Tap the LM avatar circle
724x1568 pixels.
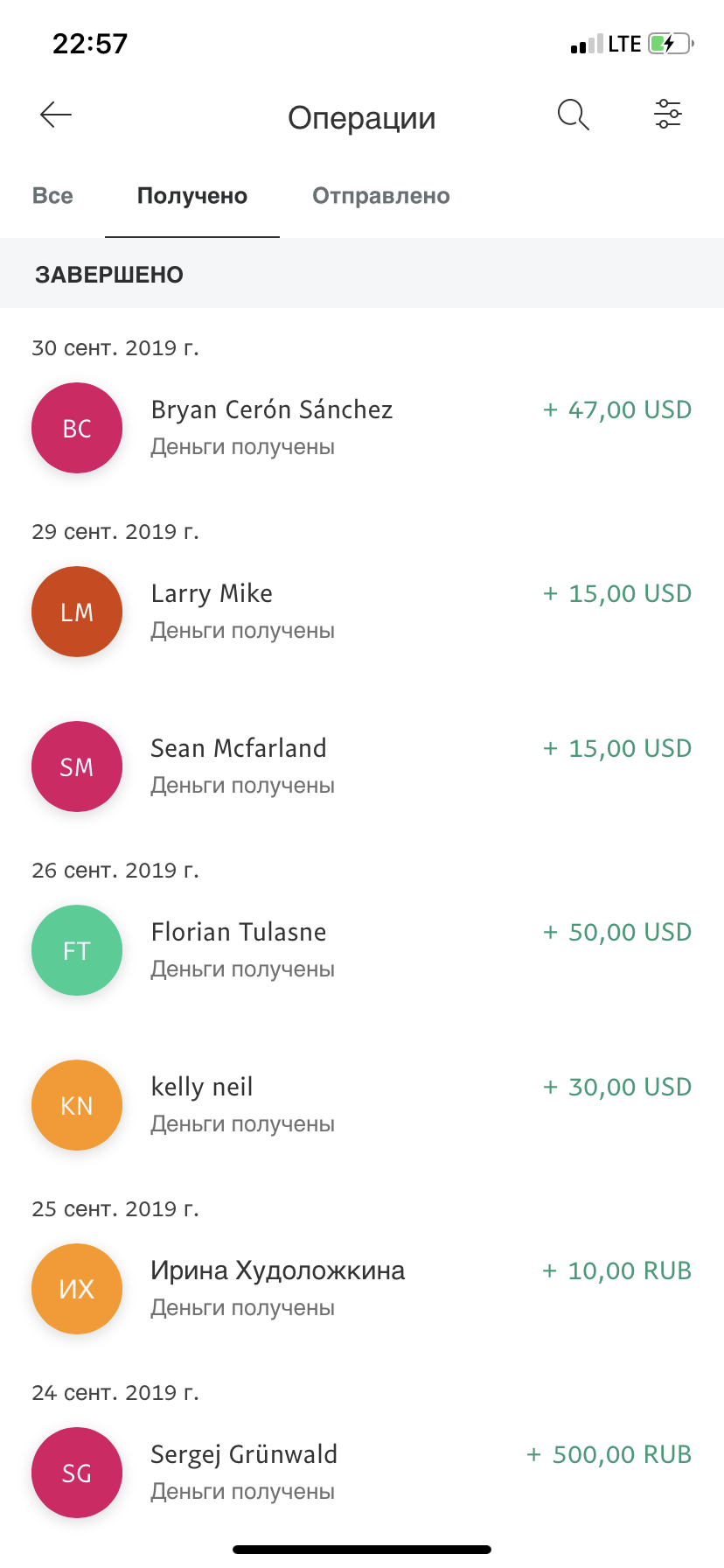click(77, 612)
